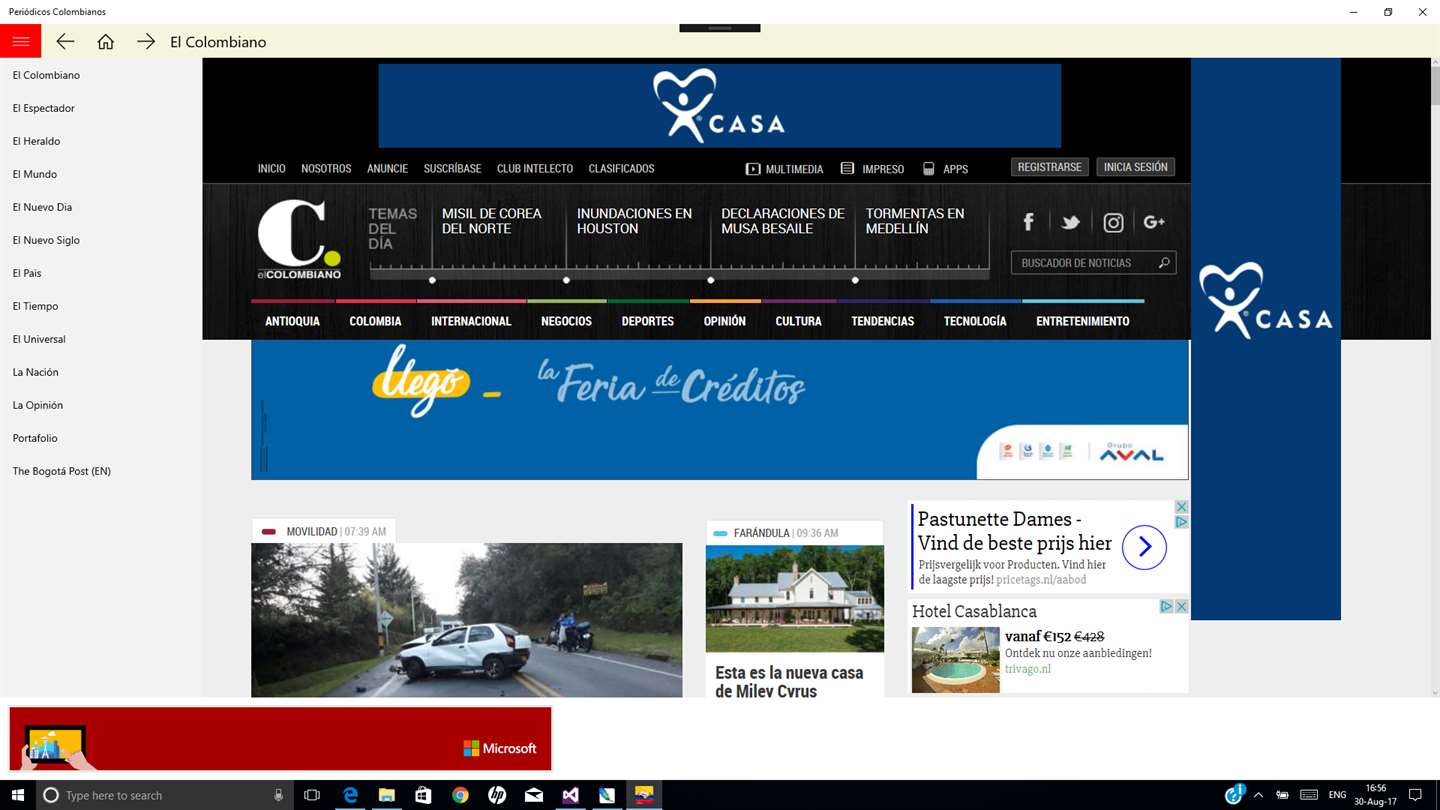Select El Nuevo Dia newspaper
The image size is (1440, 810).
click(x=42, y=207)
